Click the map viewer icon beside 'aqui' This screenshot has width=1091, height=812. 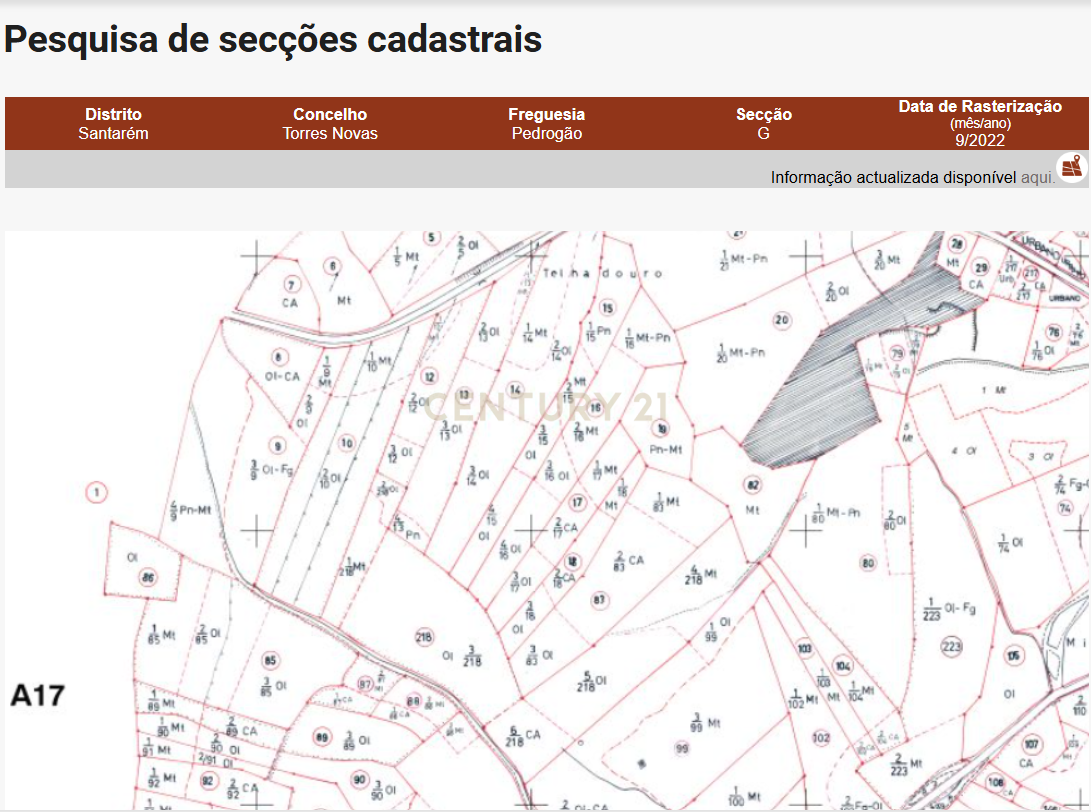(1072, 167)
